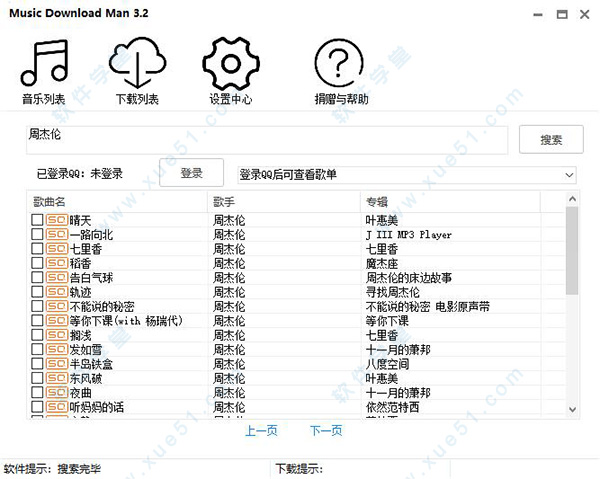Click the song title 七里香
This screenshot has width=600, height=479.
pyautogui.click(x=86, y=249)
